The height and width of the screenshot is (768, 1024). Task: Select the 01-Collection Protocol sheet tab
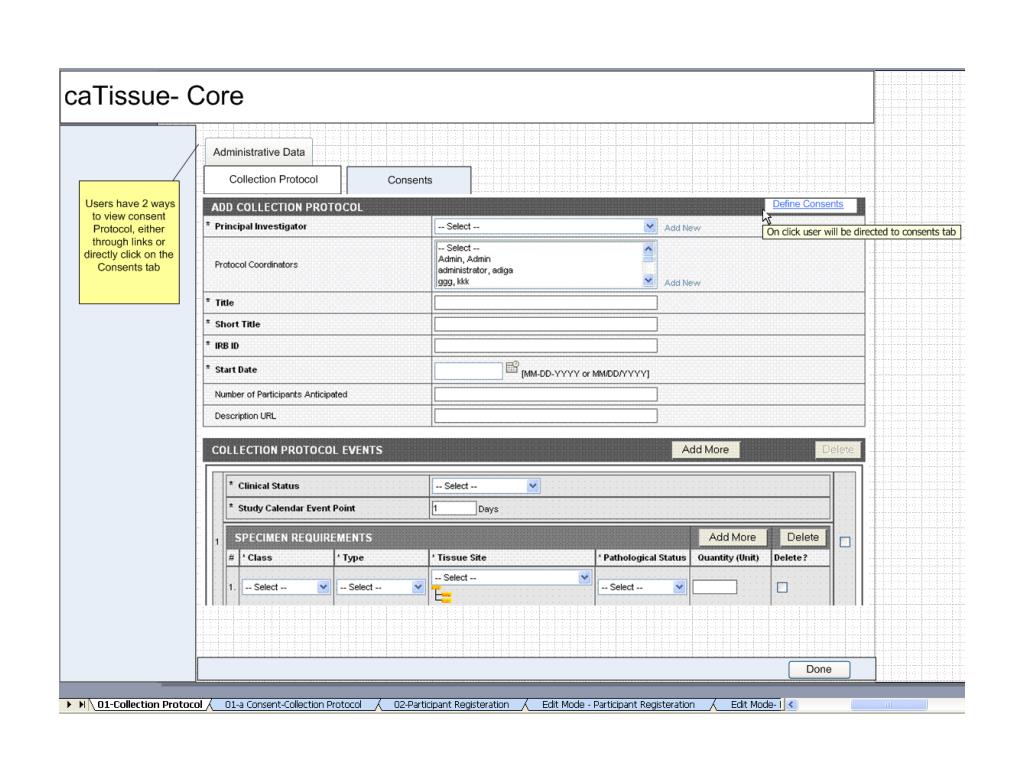tap(150, 705)
